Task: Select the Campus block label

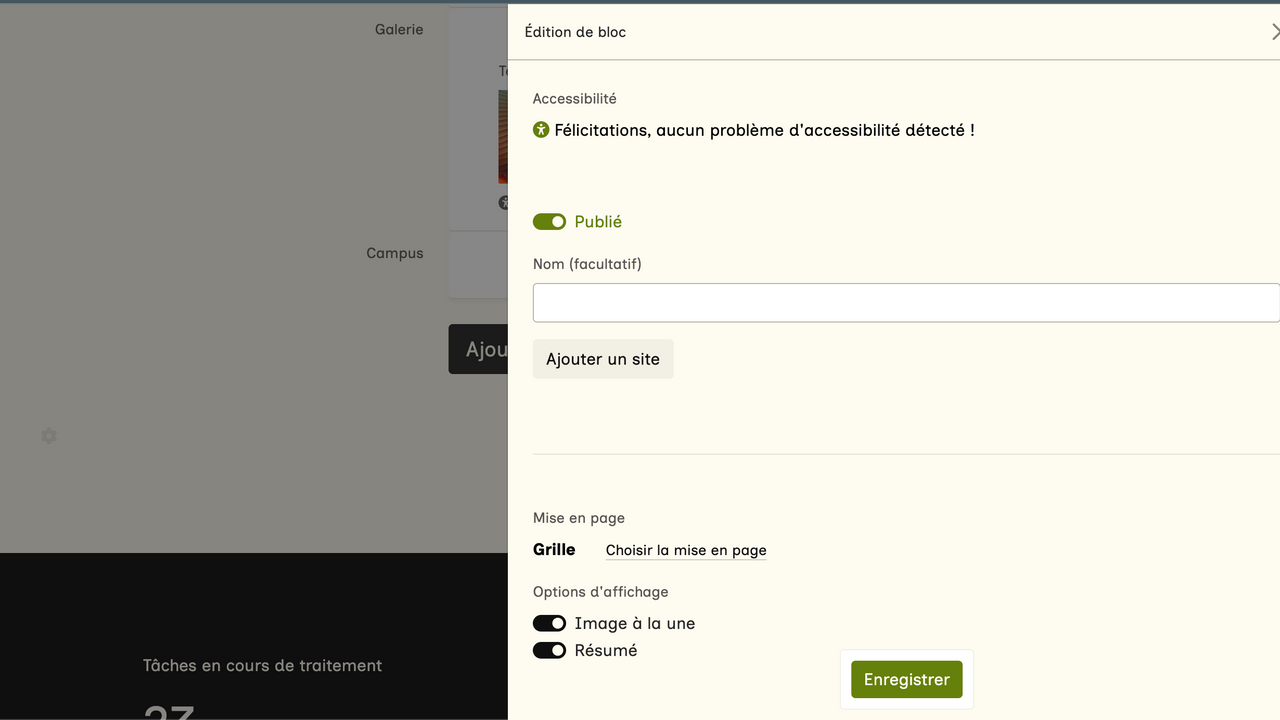Action: click(394, 254)
